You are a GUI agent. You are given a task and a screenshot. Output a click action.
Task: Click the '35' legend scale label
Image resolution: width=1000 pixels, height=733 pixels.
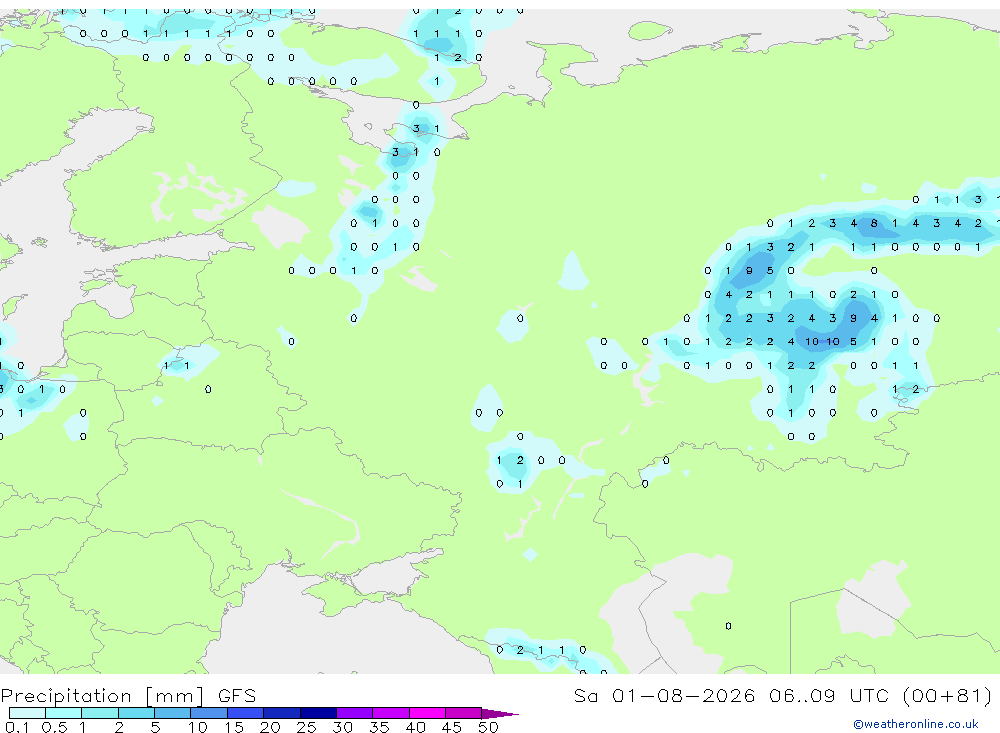(x=379, y=727)
